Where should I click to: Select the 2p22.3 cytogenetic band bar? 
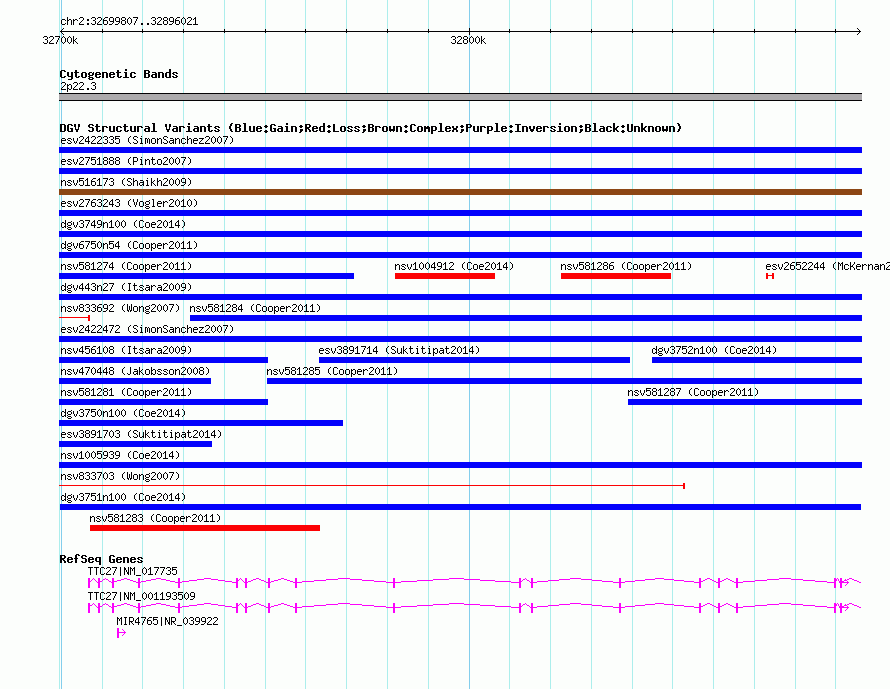460,97
